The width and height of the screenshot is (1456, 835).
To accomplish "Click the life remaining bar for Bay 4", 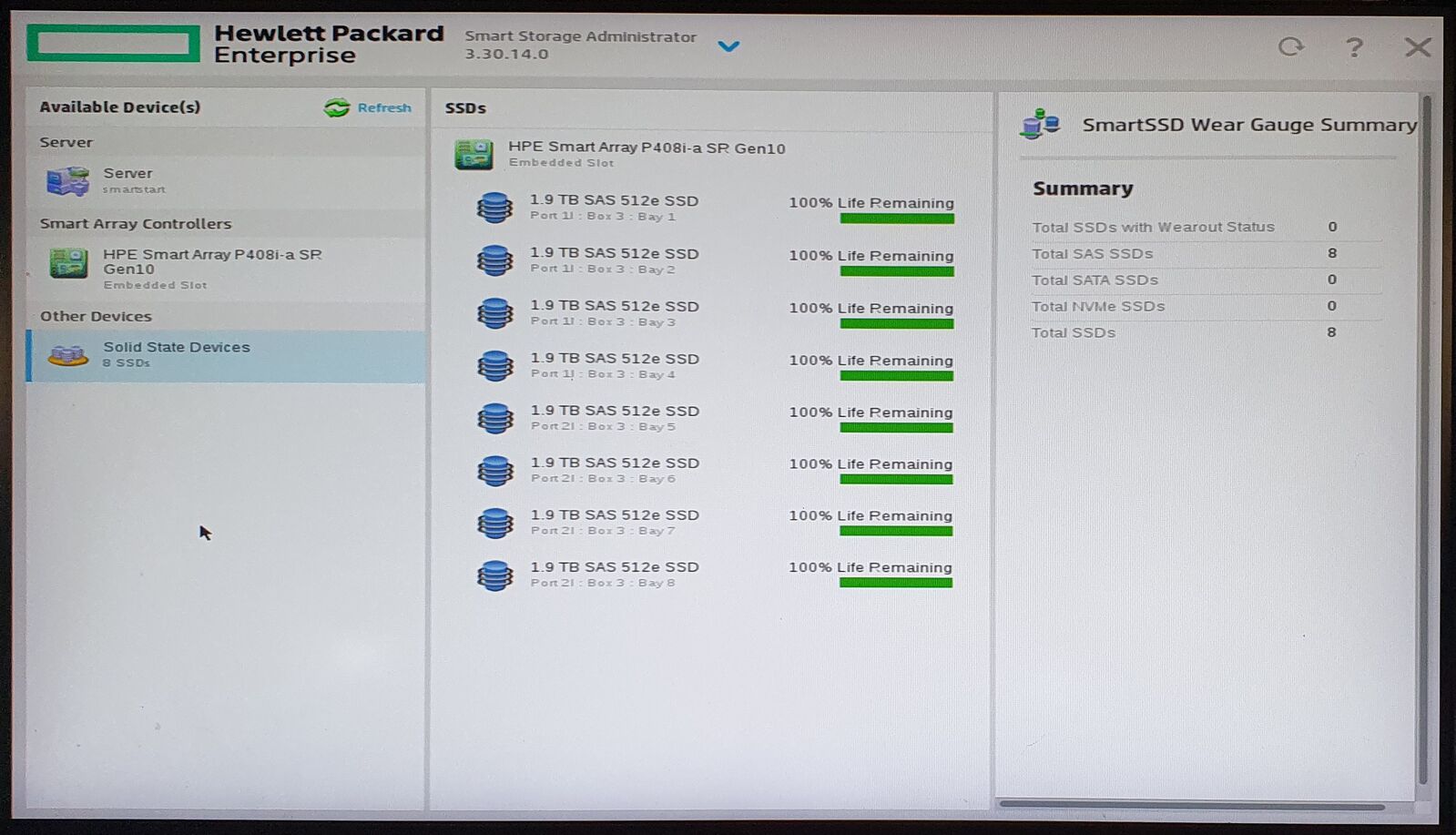I will [897, 376].
